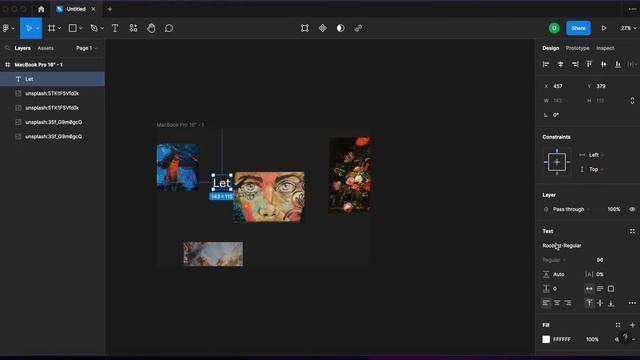Image resolution: width=640 pixels, height=360 pixels.
Task: Open the 27% zoom dropdown
Action: pos(629,28)
